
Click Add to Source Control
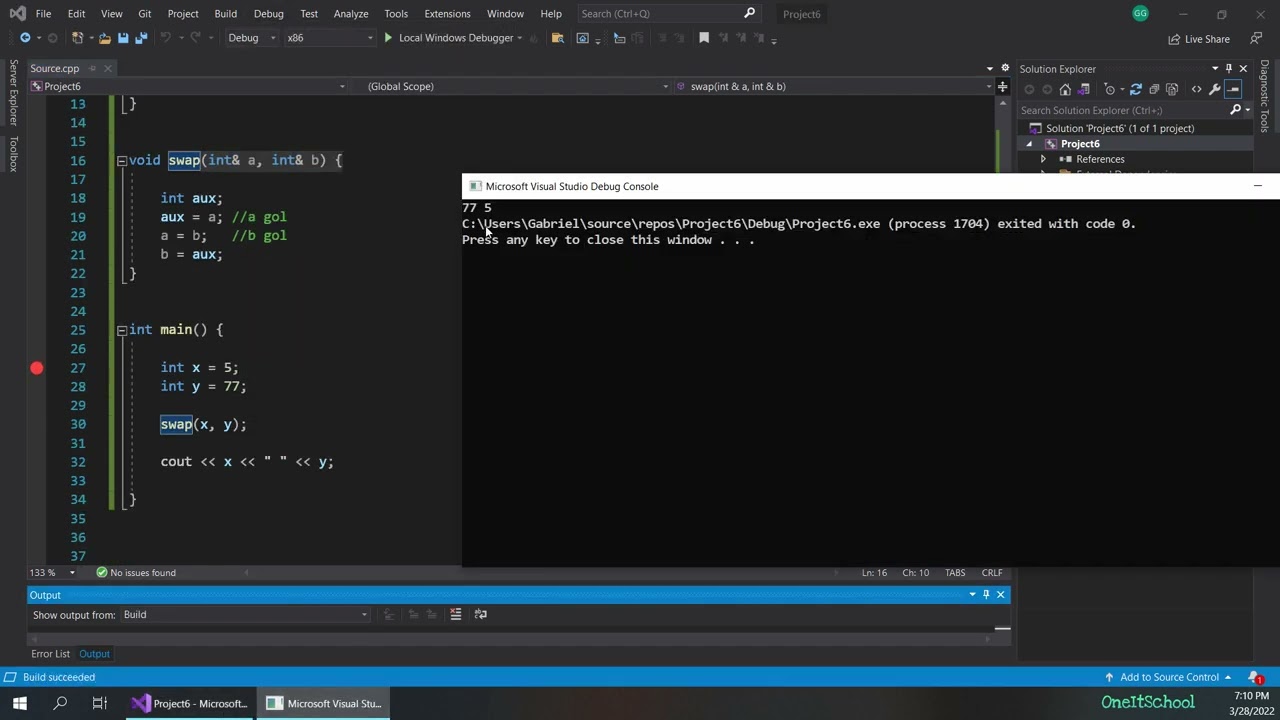[x=1169, y=677]
